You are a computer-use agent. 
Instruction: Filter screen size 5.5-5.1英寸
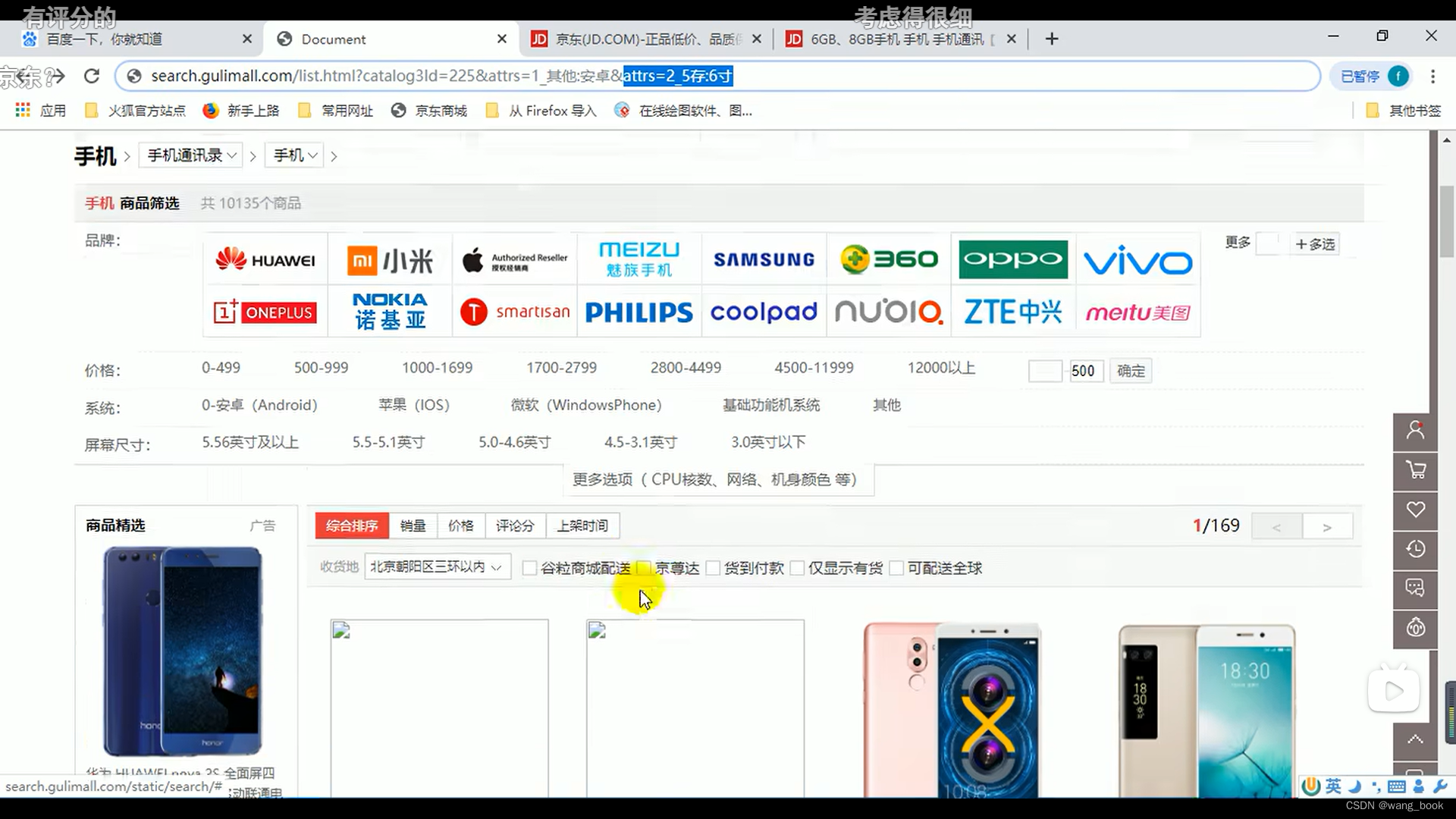tap(388, 442)
